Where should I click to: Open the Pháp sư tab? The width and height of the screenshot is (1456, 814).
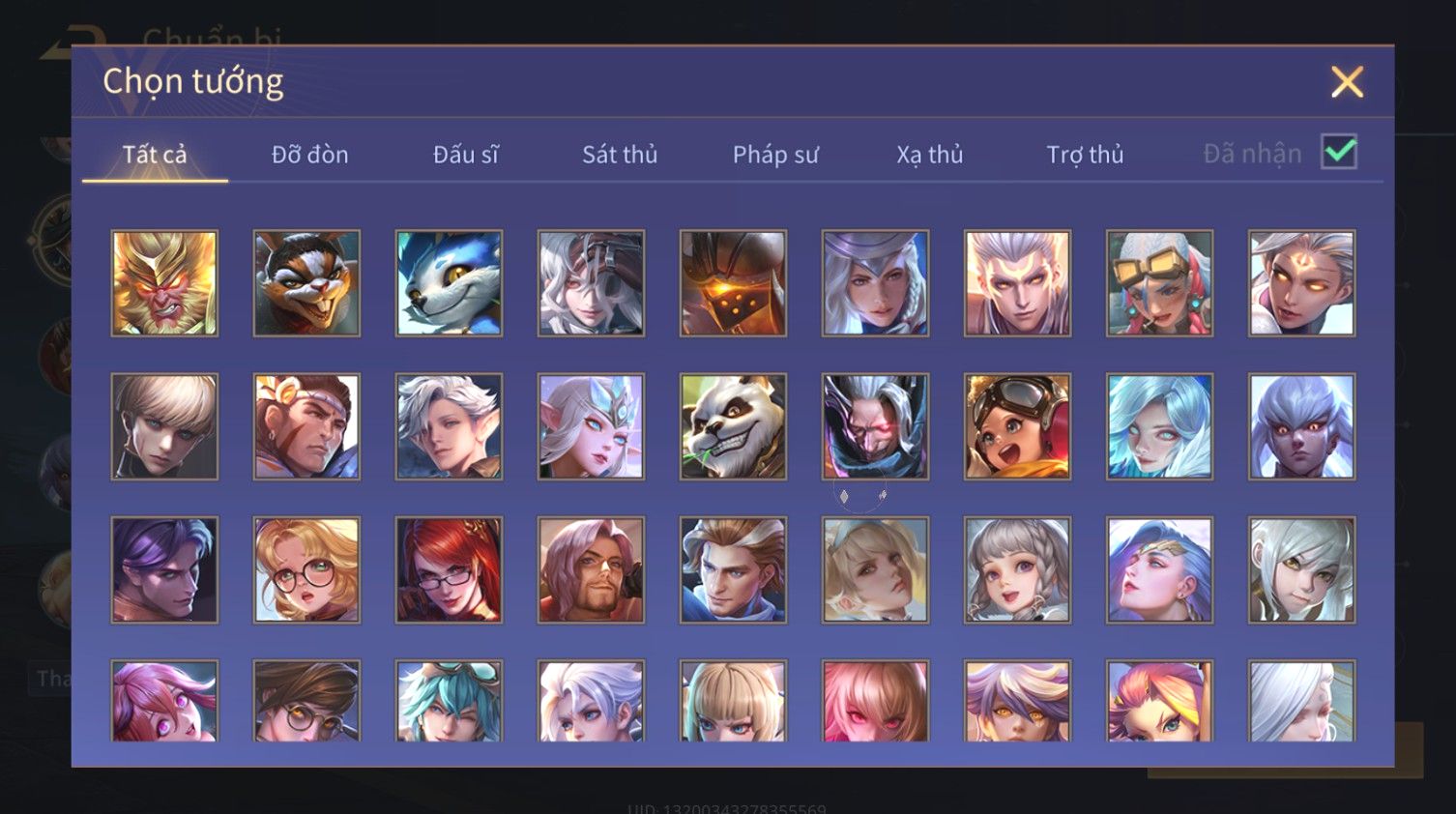775,155
